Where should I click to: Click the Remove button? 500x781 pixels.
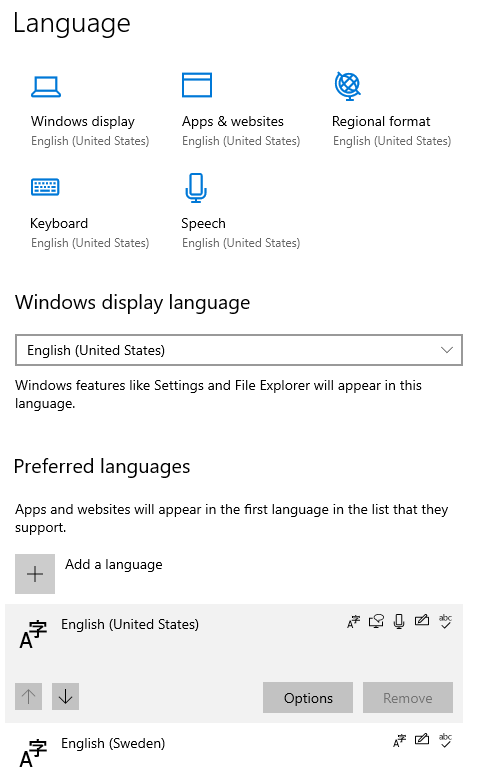(x=407, y=698)
